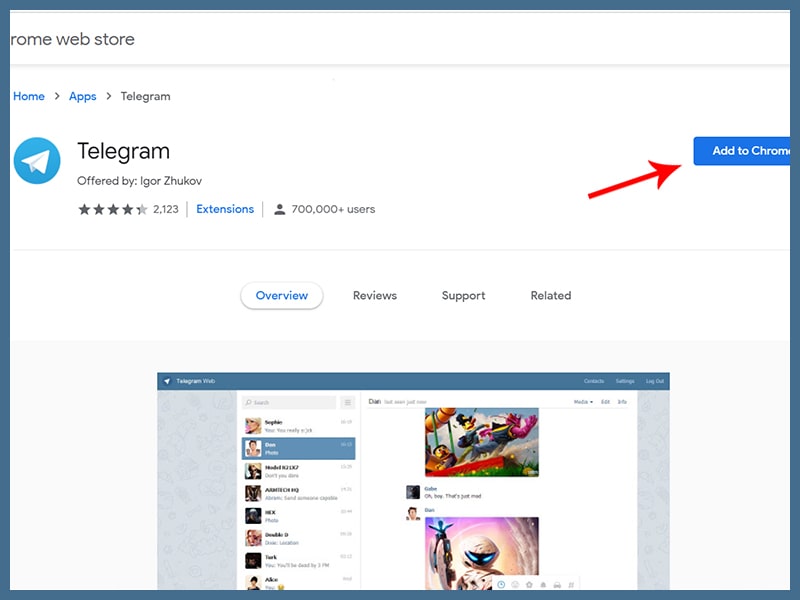Click the Telegram breadcrumb text
Image resolution: width=800 pixels, height=600 pixels.
point(145,96)
